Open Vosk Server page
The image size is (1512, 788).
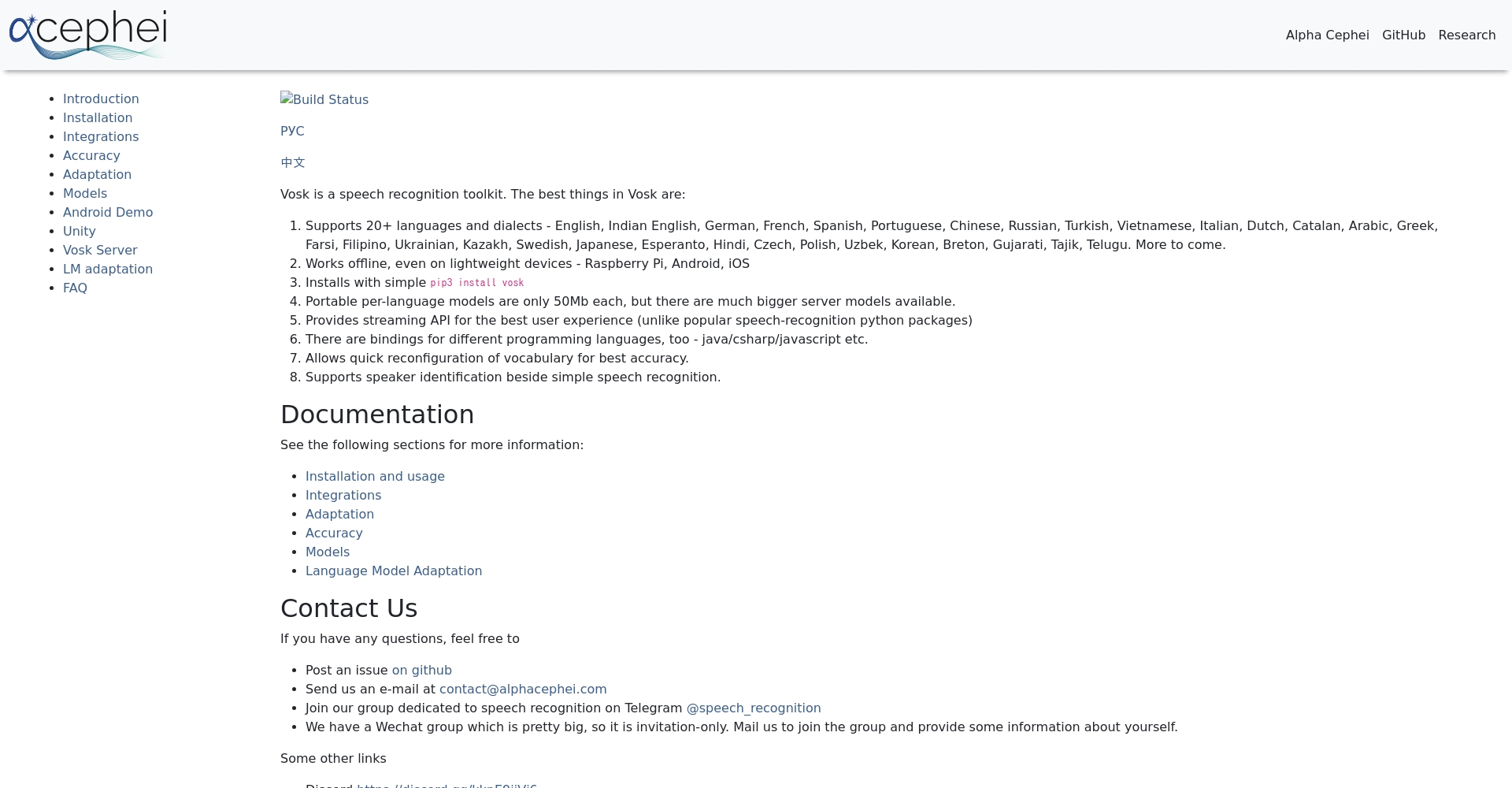100,250
